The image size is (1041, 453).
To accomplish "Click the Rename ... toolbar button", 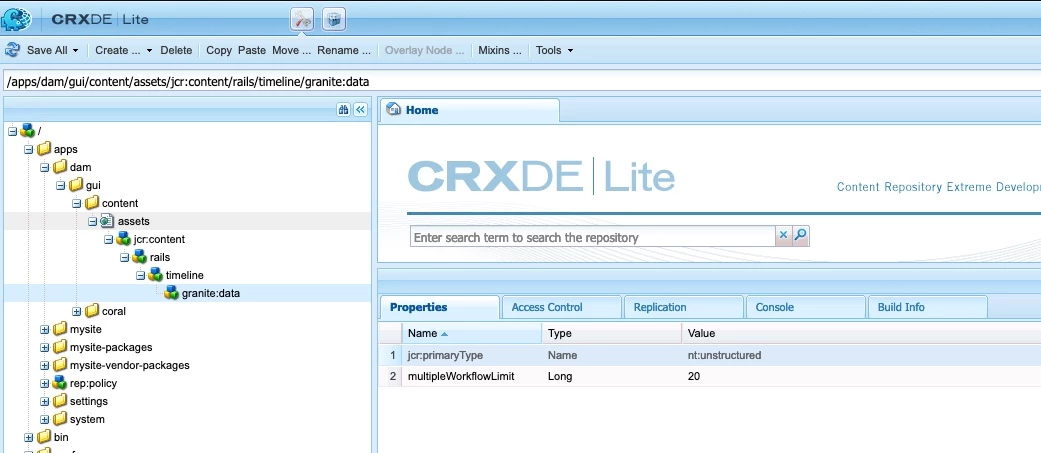I will [343, 50].
